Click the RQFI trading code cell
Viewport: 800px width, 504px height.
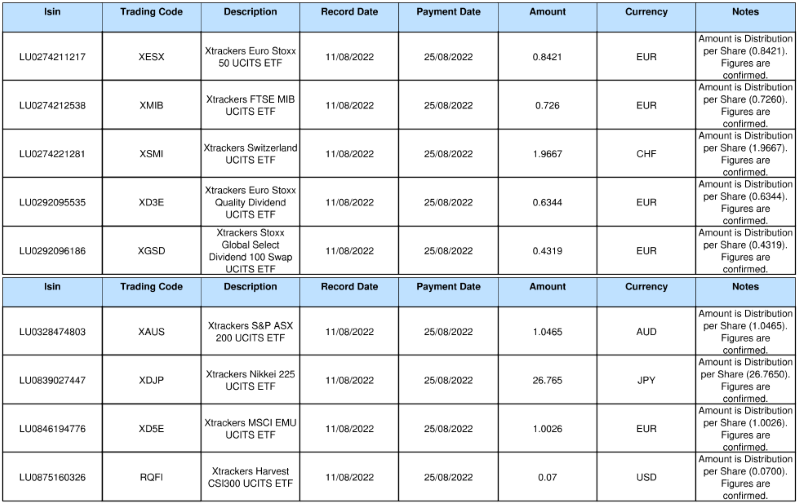click(152, 477)
